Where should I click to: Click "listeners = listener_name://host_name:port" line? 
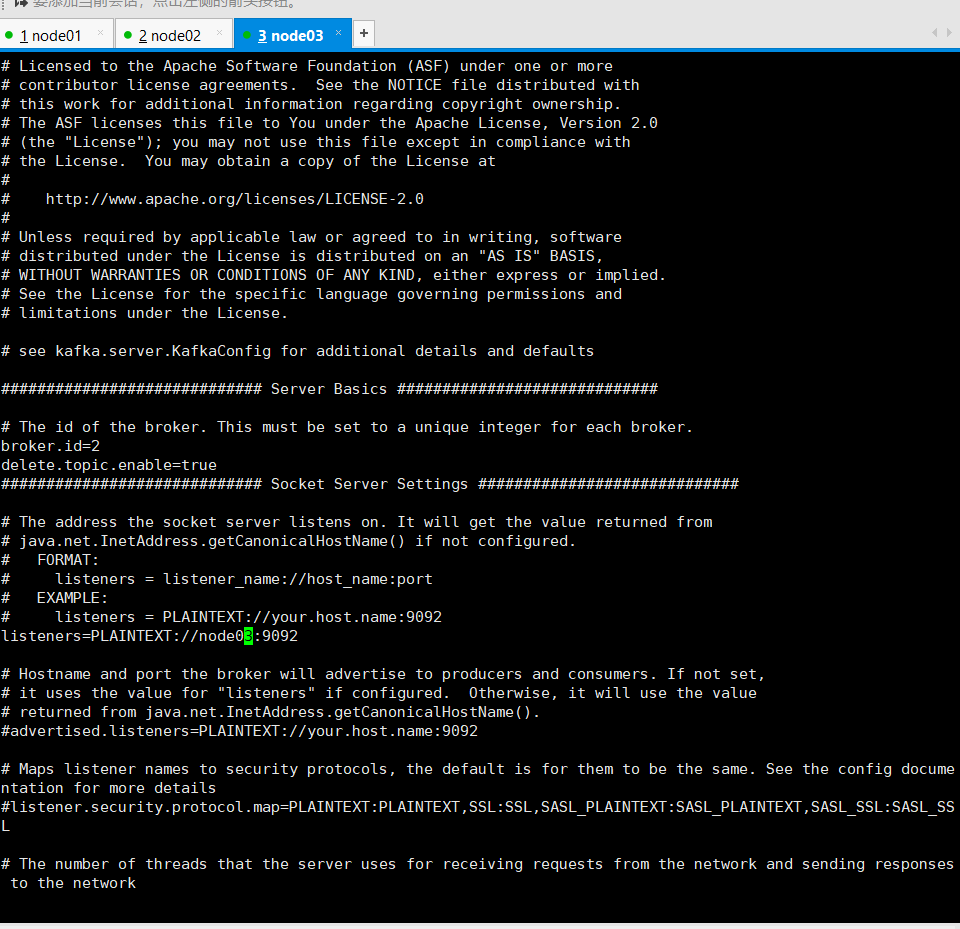click(217, 579)
